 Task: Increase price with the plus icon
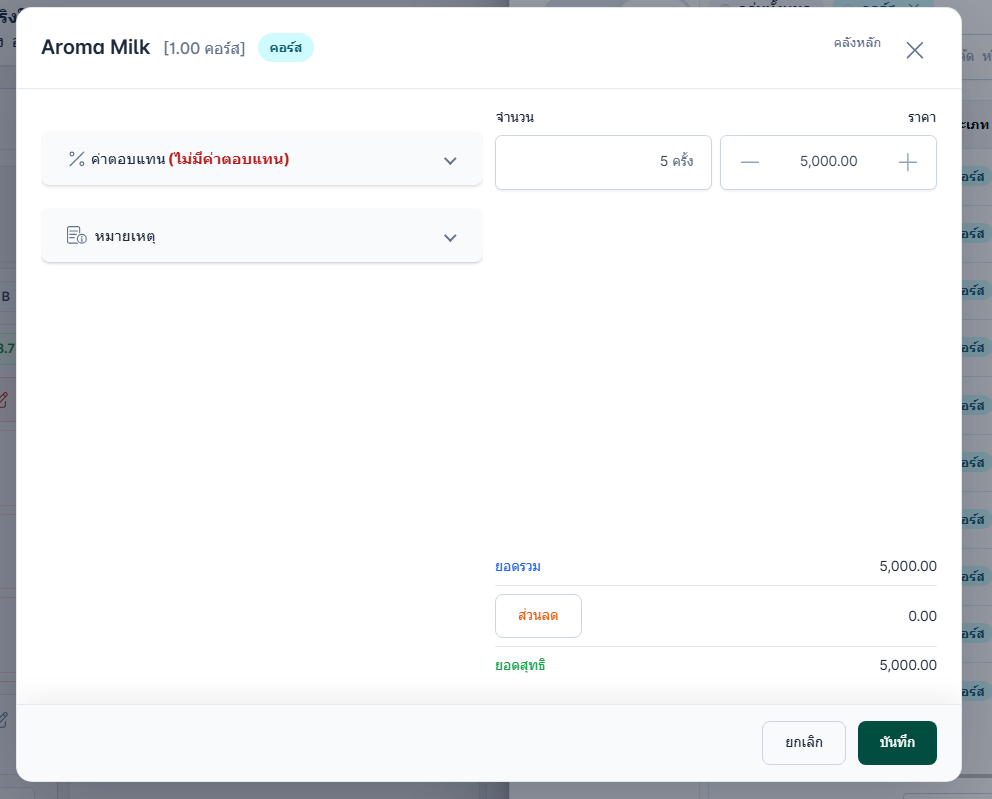pos(907,163)
